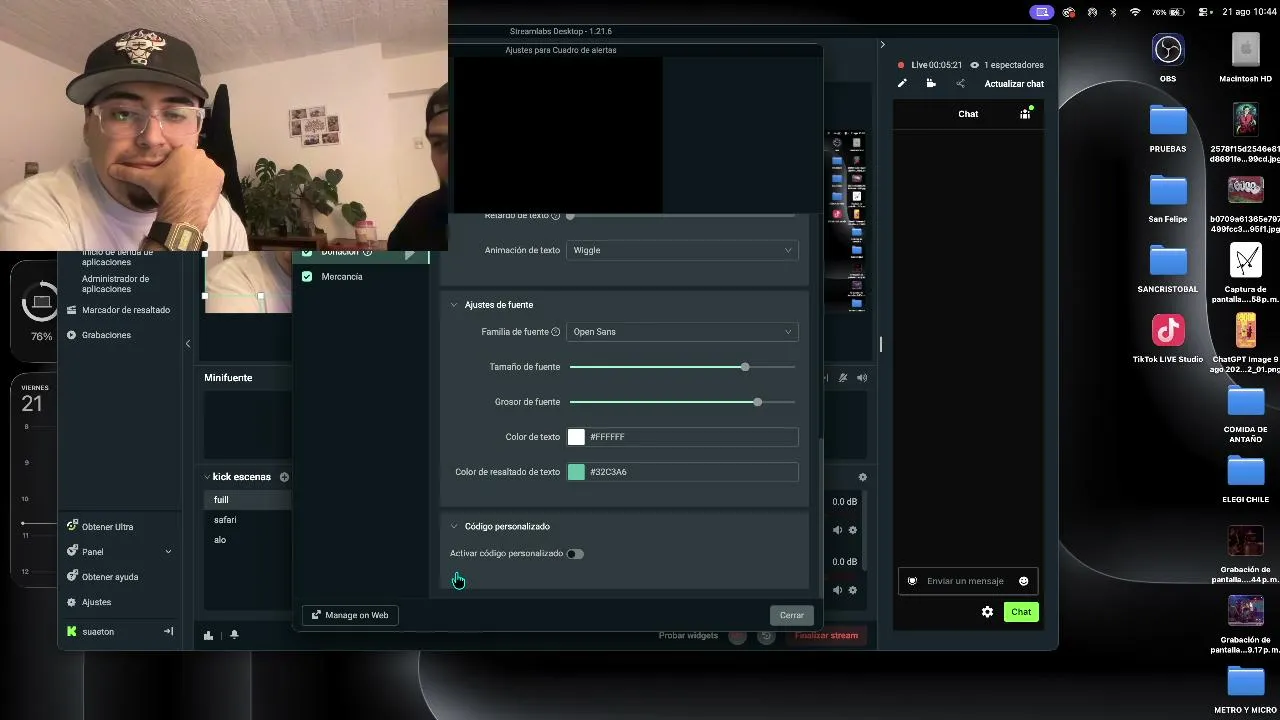1280x720 pixels.
Task: Collapse the Ajustes de fuente section
Action: [x=454, y=305]
